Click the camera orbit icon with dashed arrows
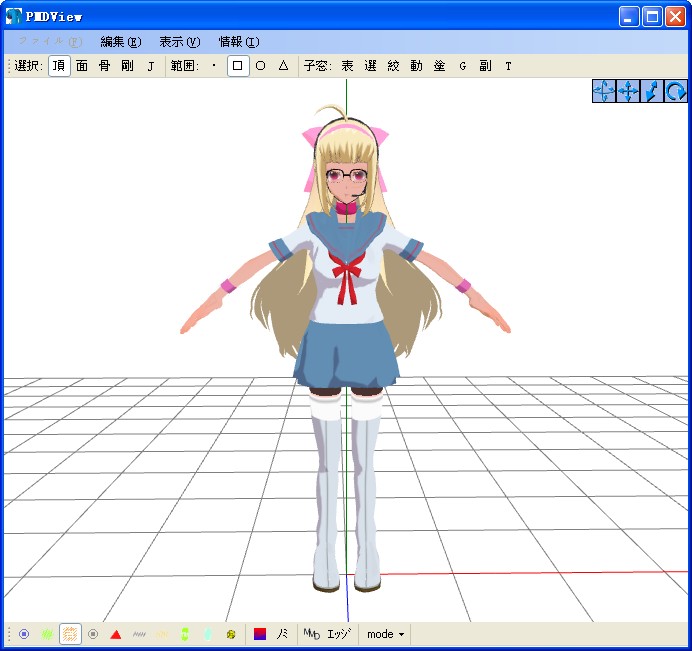Image resolution: width=692 pixels, height=651 pixels. (x=603, y=91)
